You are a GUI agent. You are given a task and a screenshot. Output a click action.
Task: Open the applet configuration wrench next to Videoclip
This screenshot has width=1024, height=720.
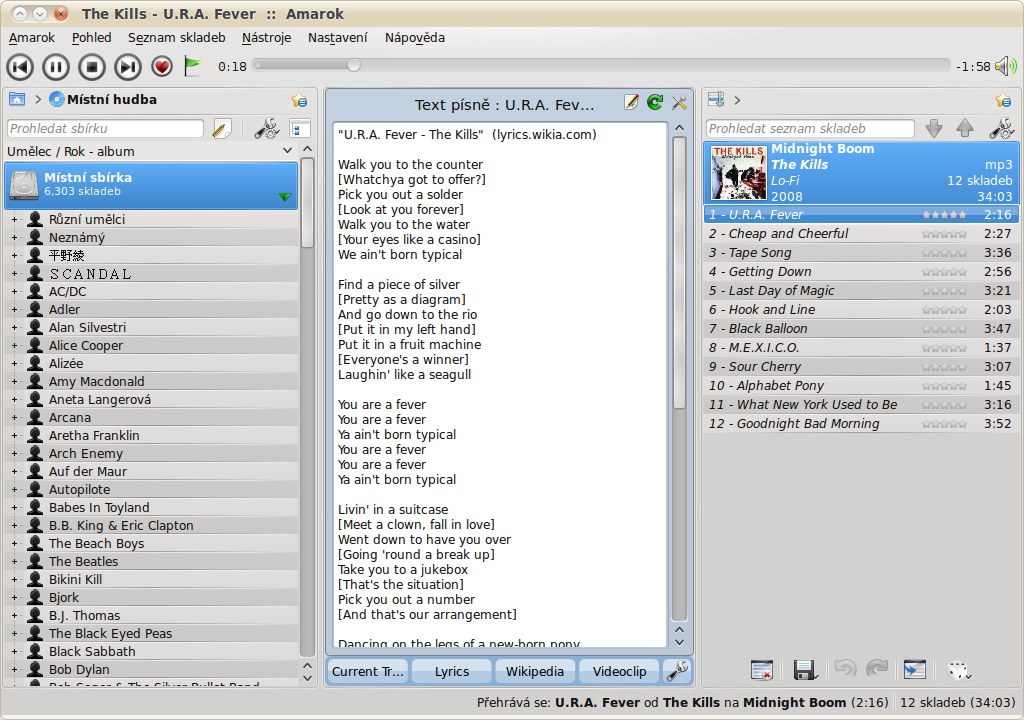[x=678, y=671]
